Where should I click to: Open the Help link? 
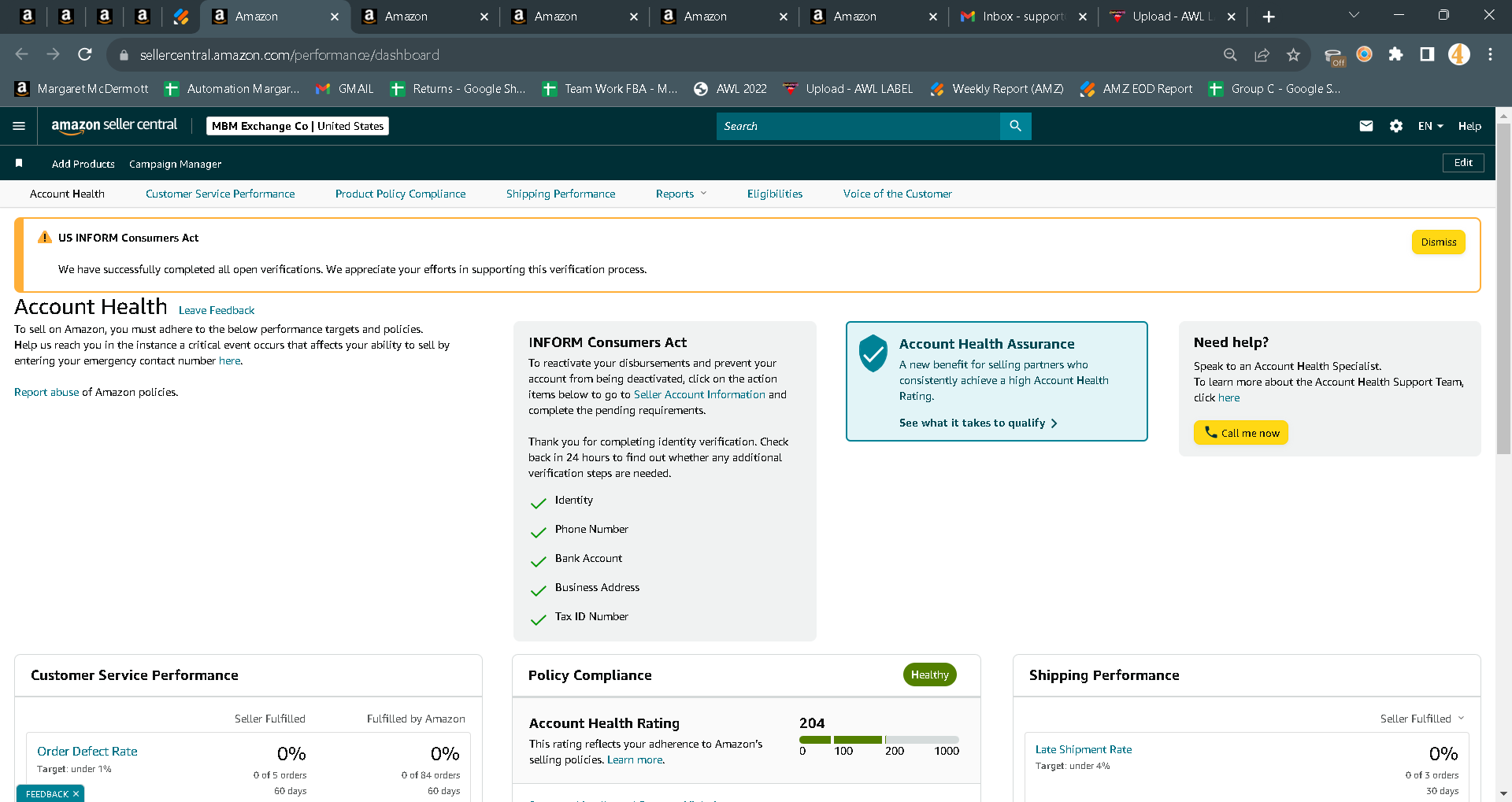[x=1469, y=126]
